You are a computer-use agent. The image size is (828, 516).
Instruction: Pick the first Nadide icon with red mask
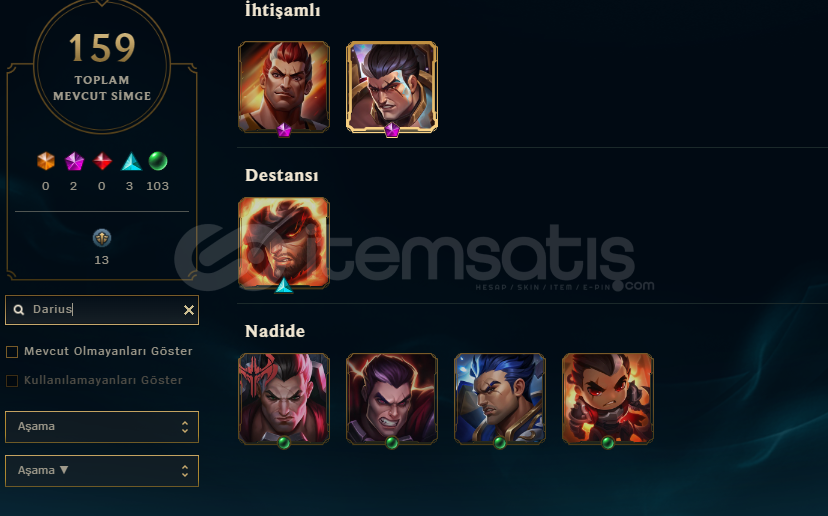284,399
